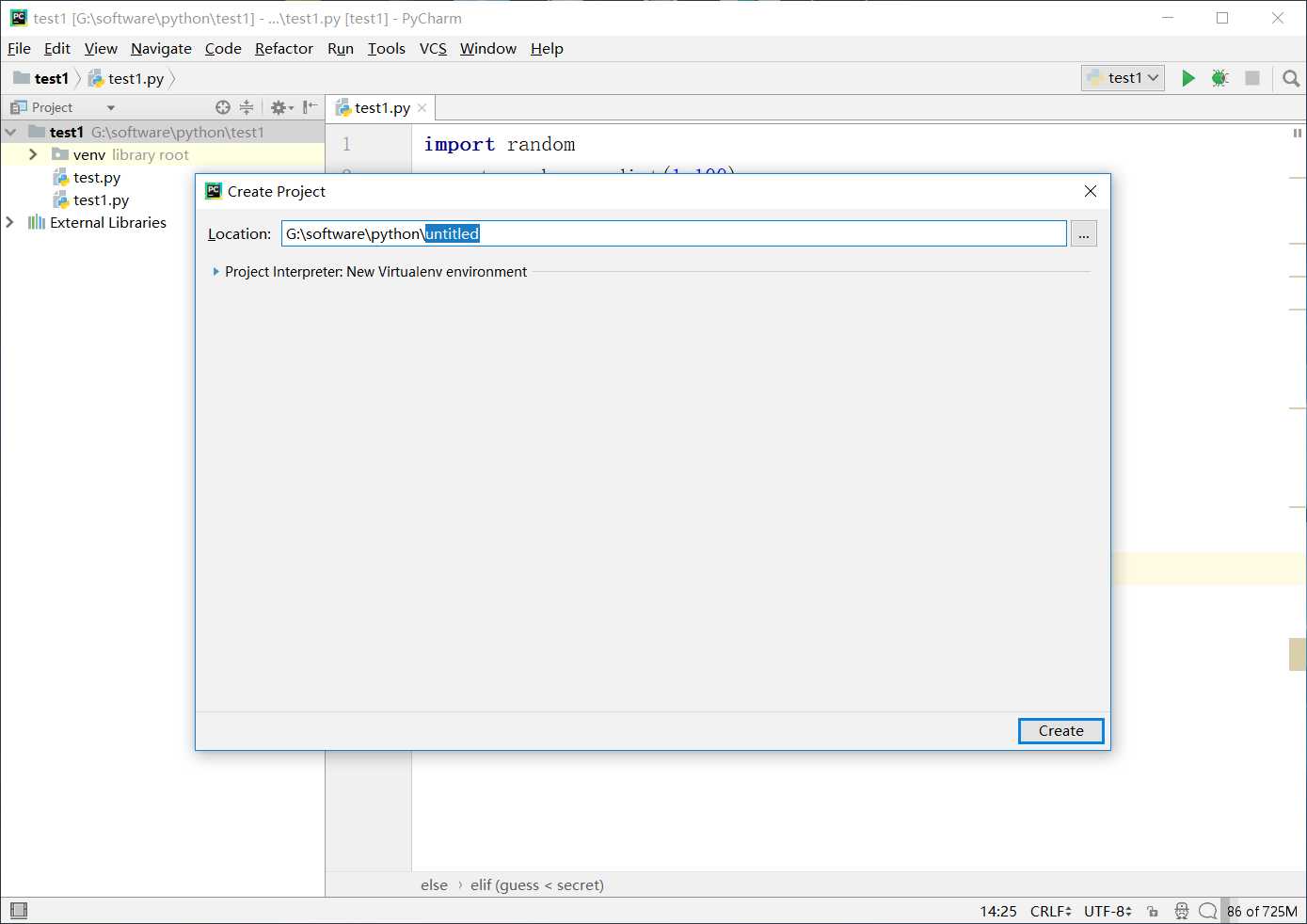Select the test1.py editor tab
The height and width of the screenshot is (924, 1307).
(381, 108)
